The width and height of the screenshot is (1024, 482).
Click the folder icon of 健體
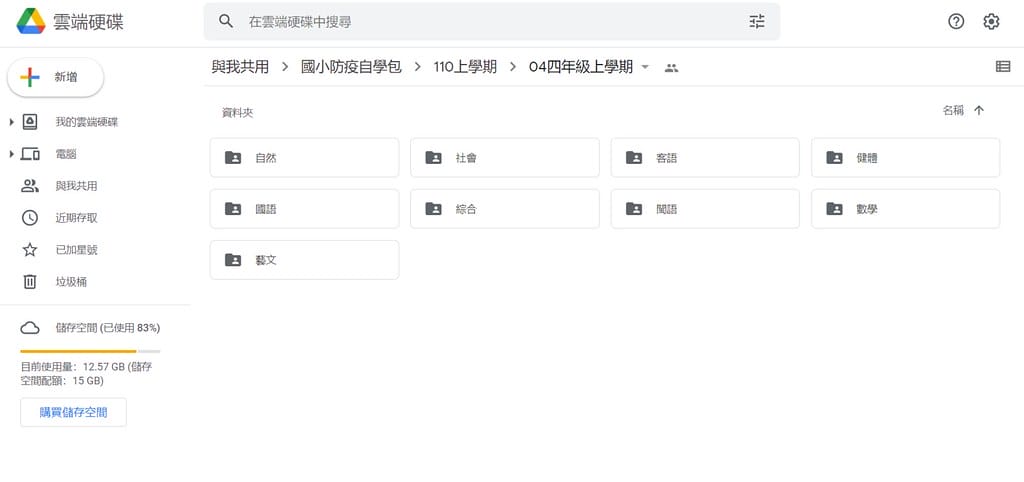click(x=835, y=157)
